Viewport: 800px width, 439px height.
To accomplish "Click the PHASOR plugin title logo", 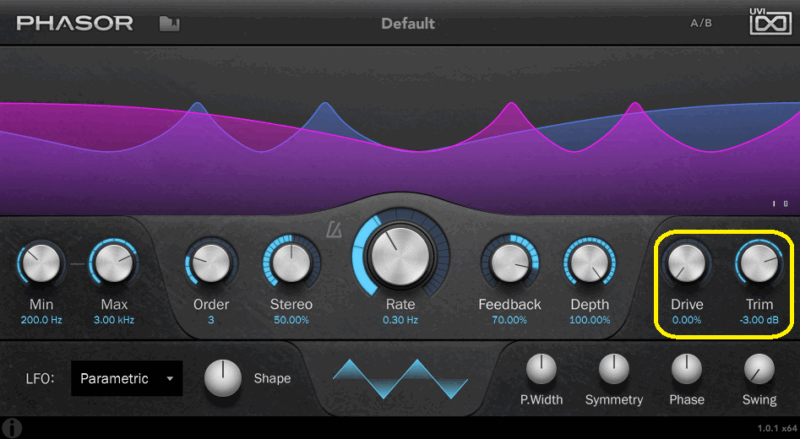I will [x=74, y=23].
